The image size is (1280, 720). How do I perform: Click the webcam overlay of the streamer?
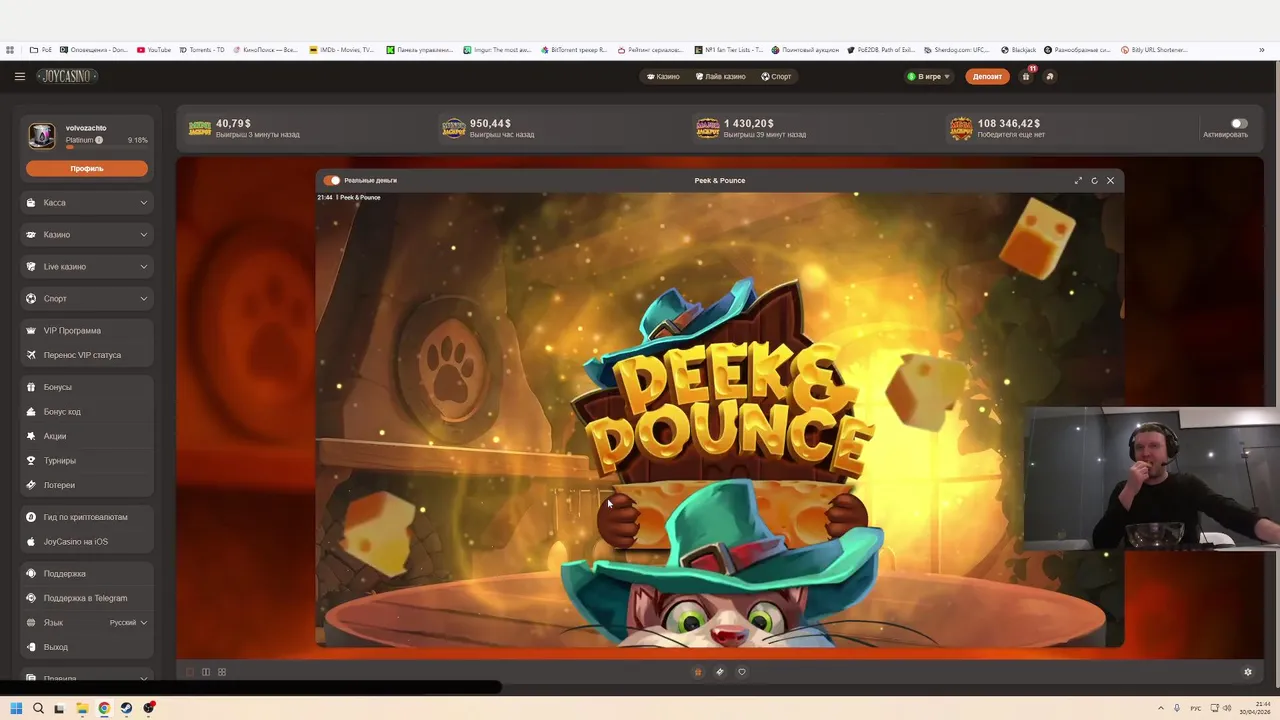(x=1152, y=478)
